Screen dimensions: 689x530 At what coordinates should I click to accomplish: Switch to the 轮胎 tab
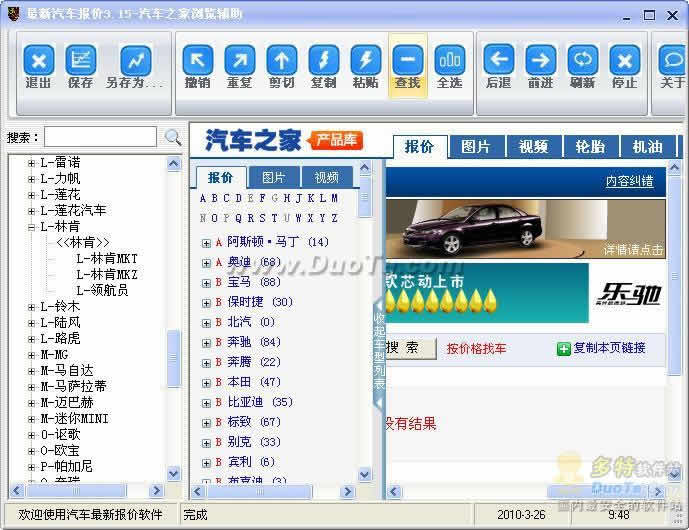point(591,146)
